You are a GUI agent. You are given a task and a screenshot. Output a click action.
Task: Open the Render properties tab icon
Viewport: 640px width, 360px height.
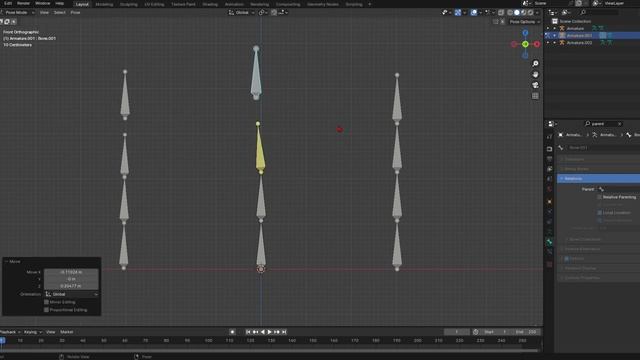pyautogui.click(x=549, y=149)
